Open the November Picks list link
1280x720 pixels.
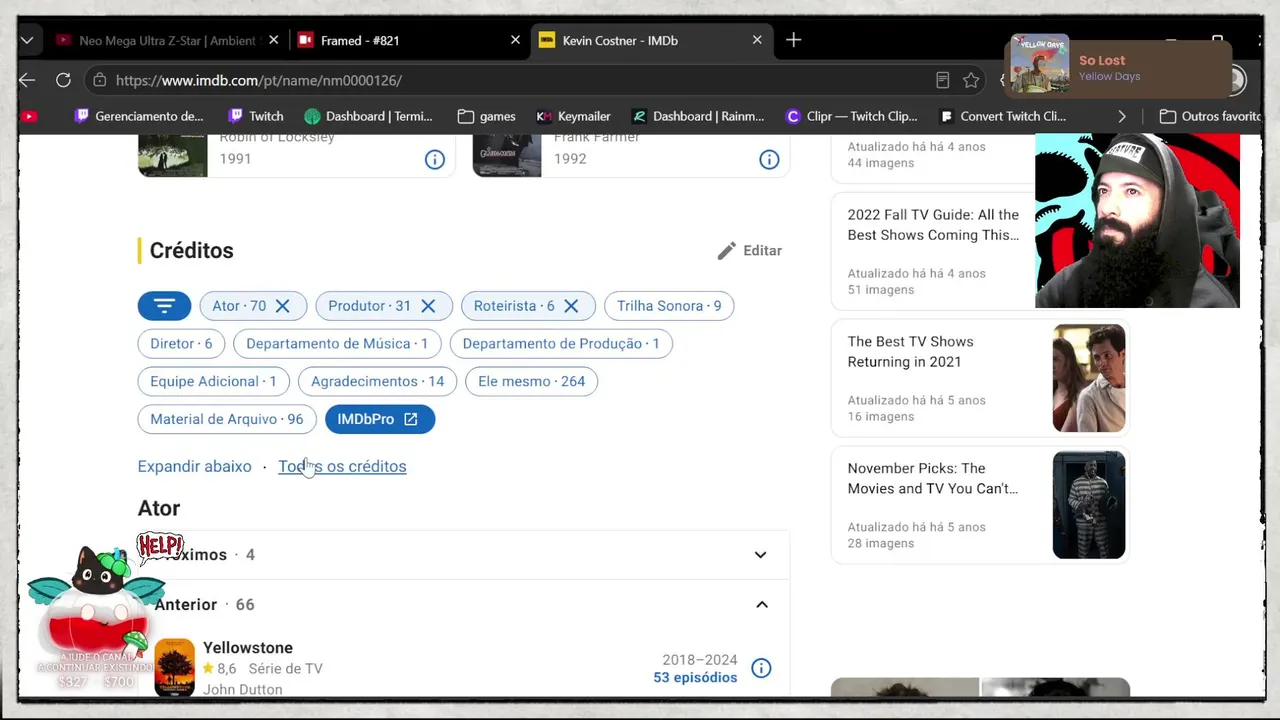tap(933, 479)
